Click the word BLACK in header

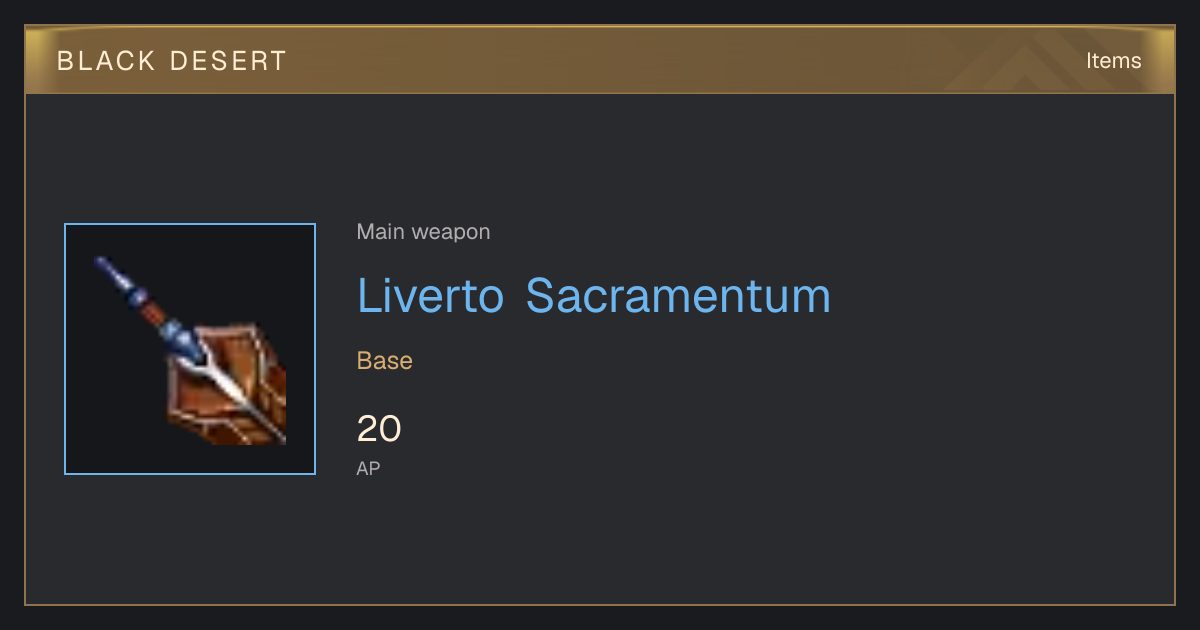click(x=105, y=61)
